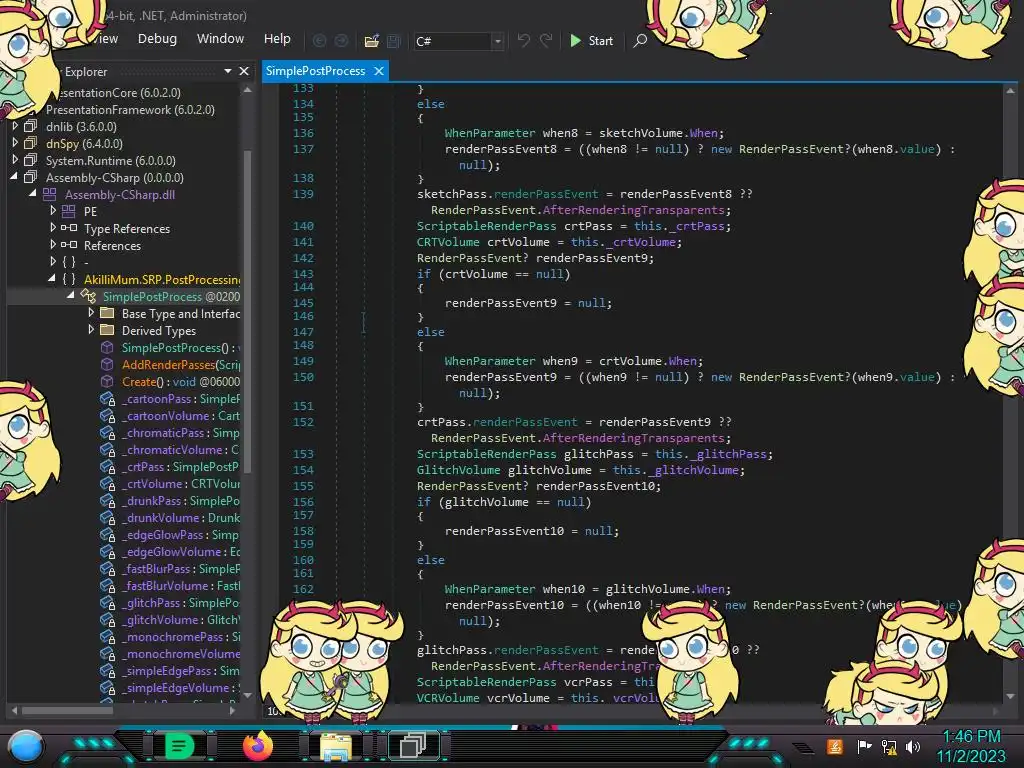
Task: Expand the Base Type and Interfaces folder
Action: point(91,313)
